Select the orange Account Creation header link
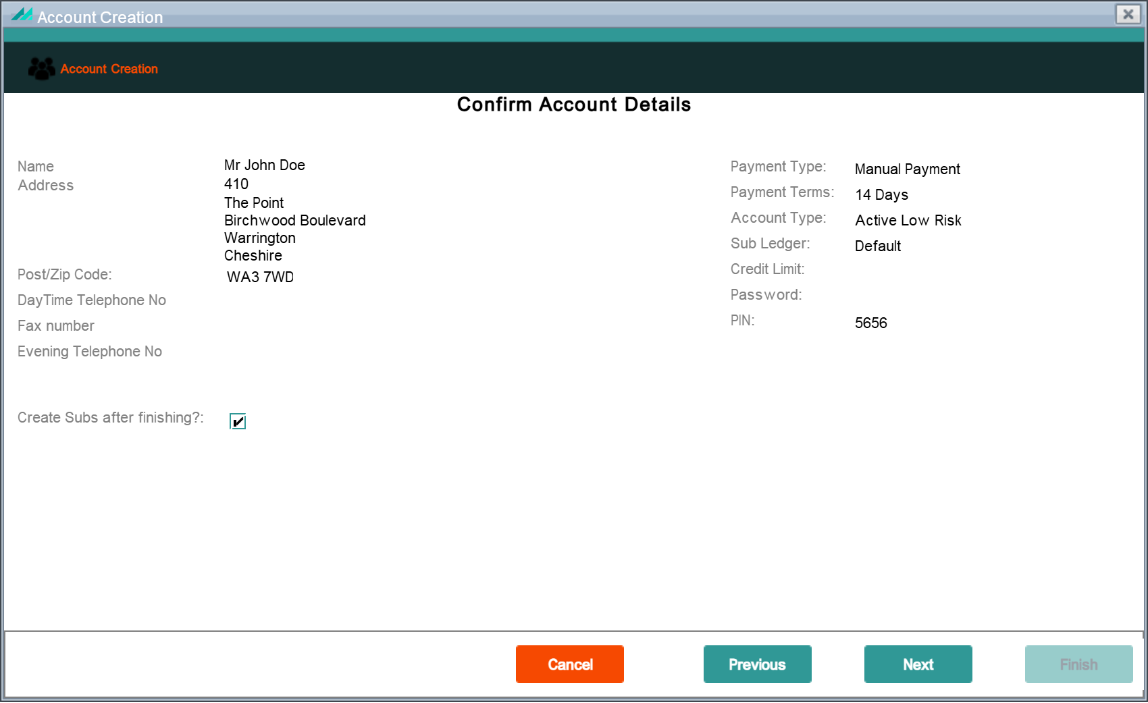This screenshot has width=1148, height=703. [109, 69]
